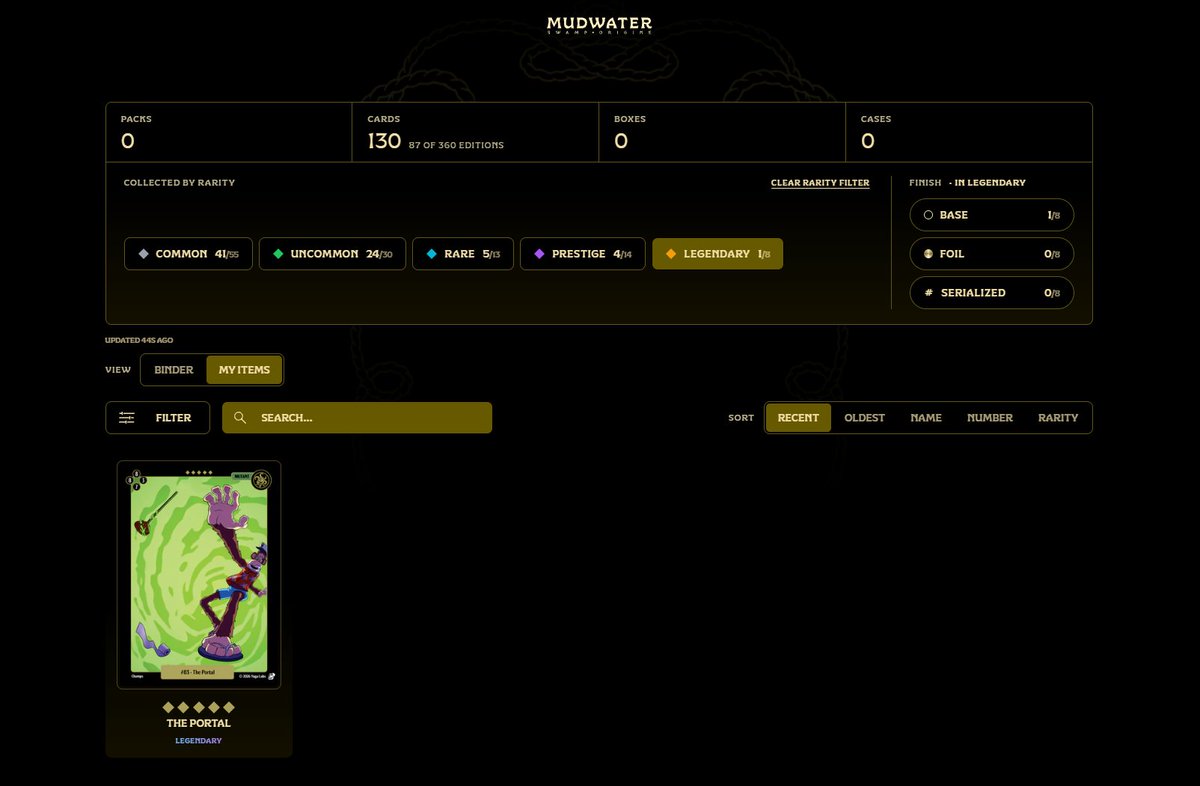Sort by Name
The height and width of the screenshot is (786, 1200).
[x=926, y=418]
